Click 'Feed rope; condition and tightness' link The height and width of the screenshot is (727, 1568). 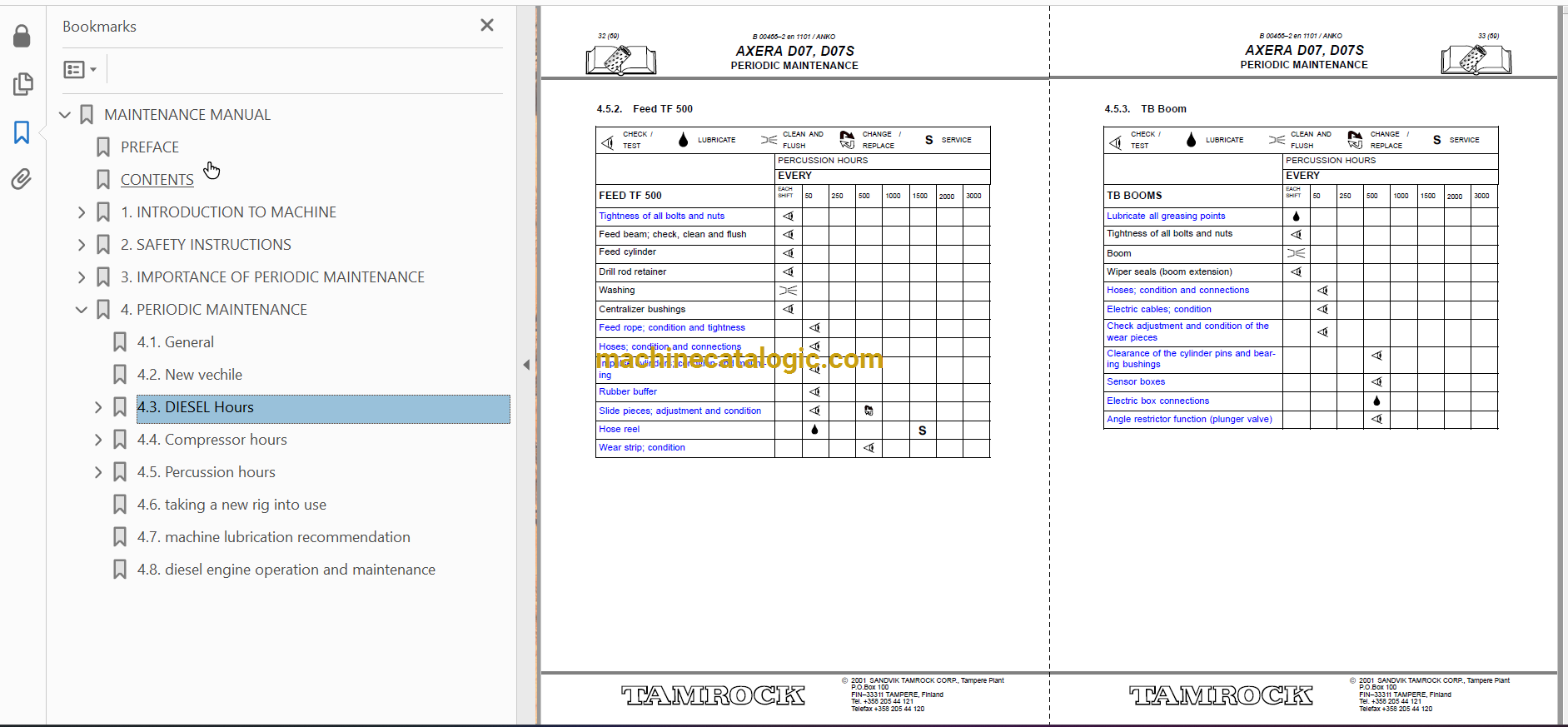(x=672, y=327)
